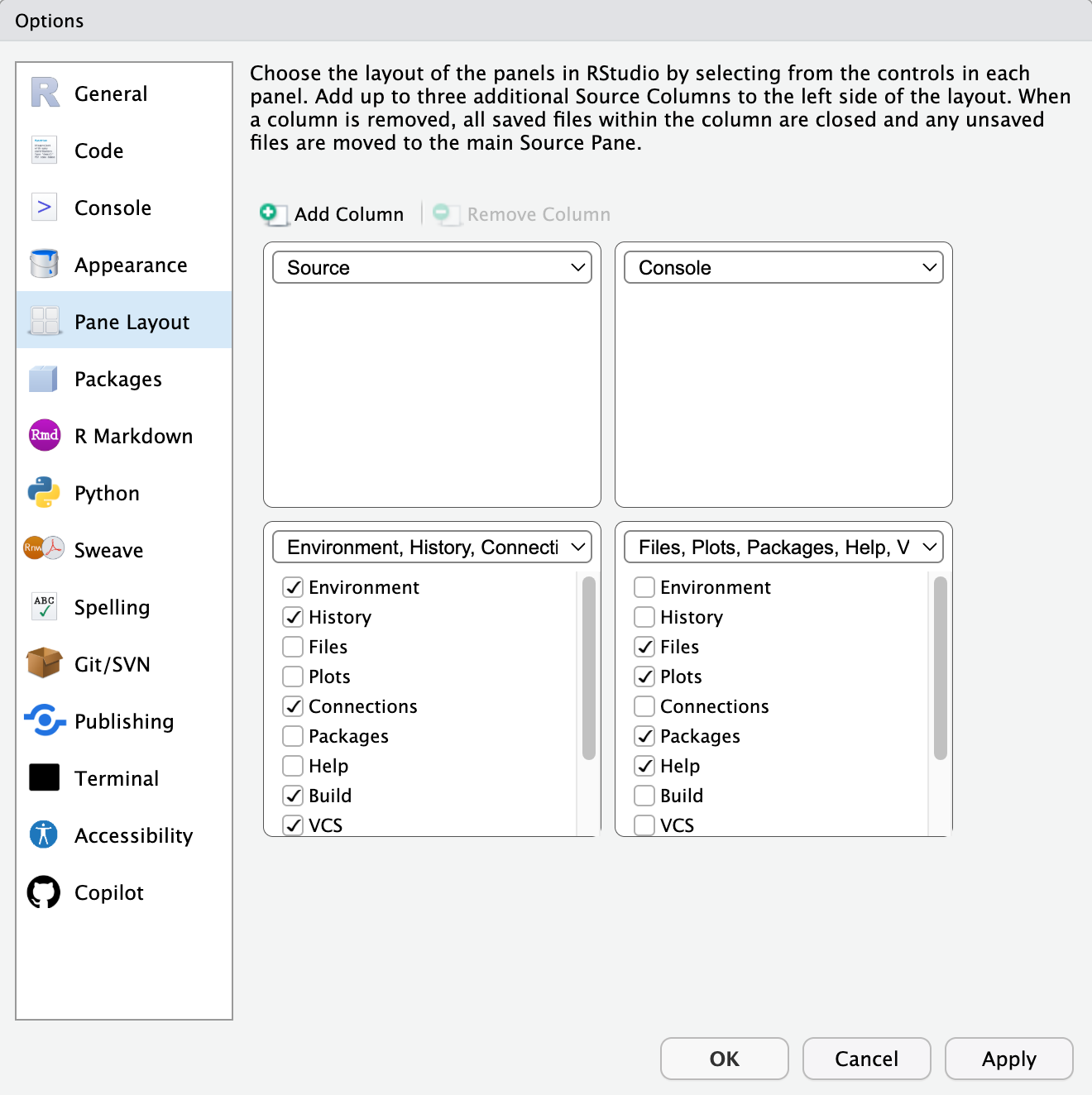Screen dimensions: 1092x1095
Task: Expand the Files, Plots, Packages dropdown
Action: click(783, 547)
